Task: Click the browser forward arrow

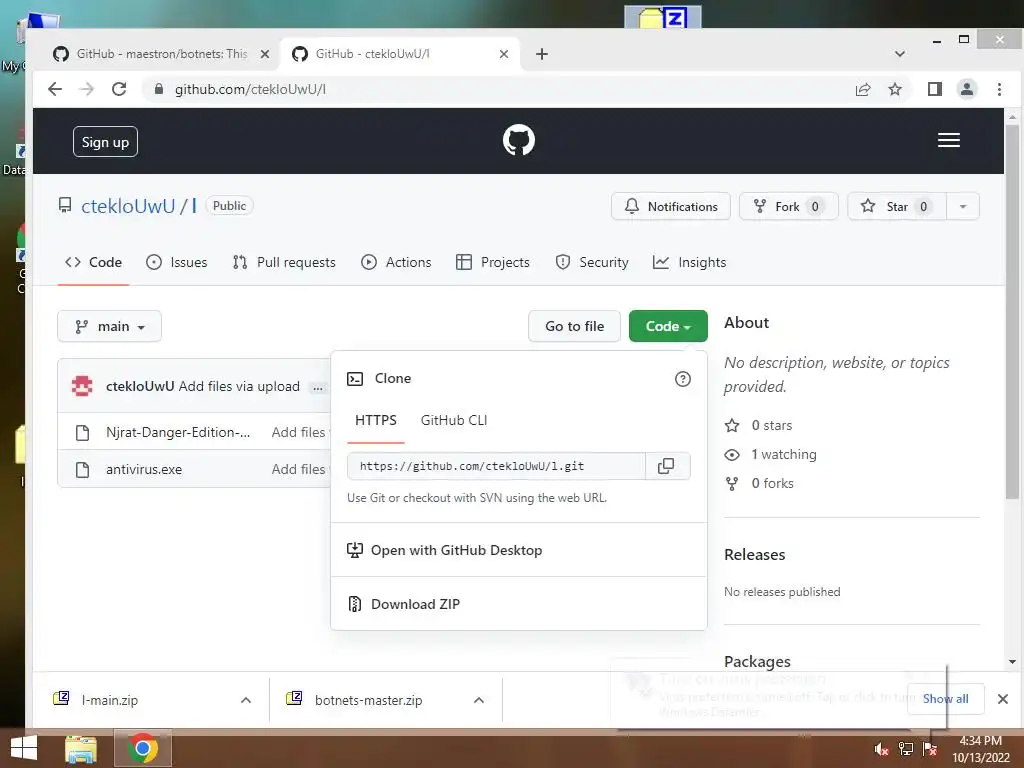Action: 86,89
